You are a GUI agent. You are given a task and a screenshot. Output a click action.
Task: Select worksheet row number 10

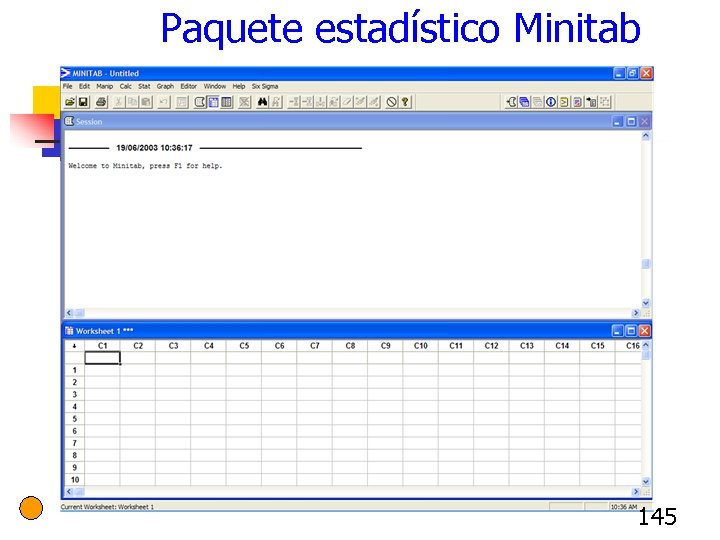(x=74, y=480)
